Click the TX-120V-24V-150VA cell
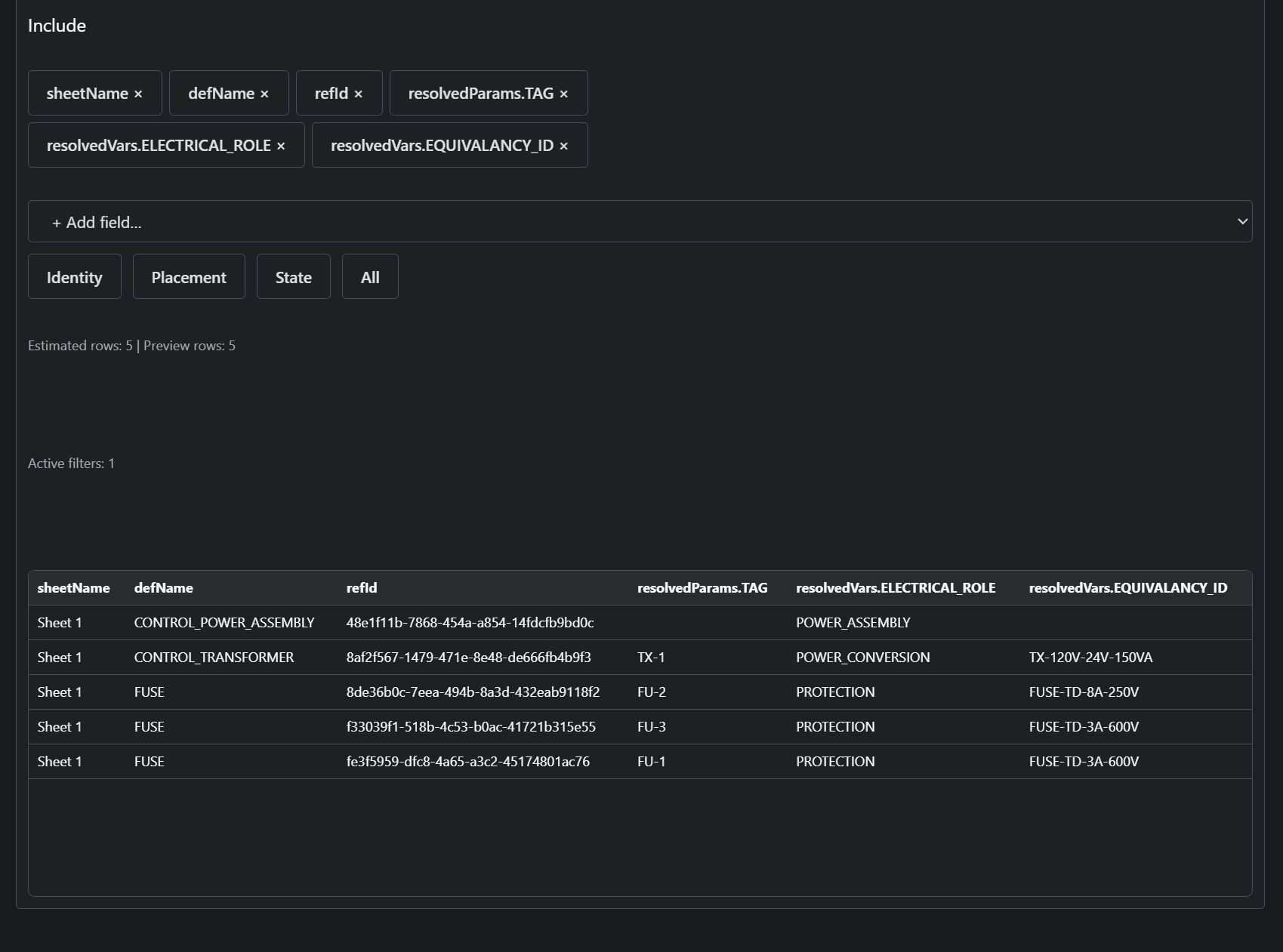Screen dimensions: 1283x952 coord(1091,658)
